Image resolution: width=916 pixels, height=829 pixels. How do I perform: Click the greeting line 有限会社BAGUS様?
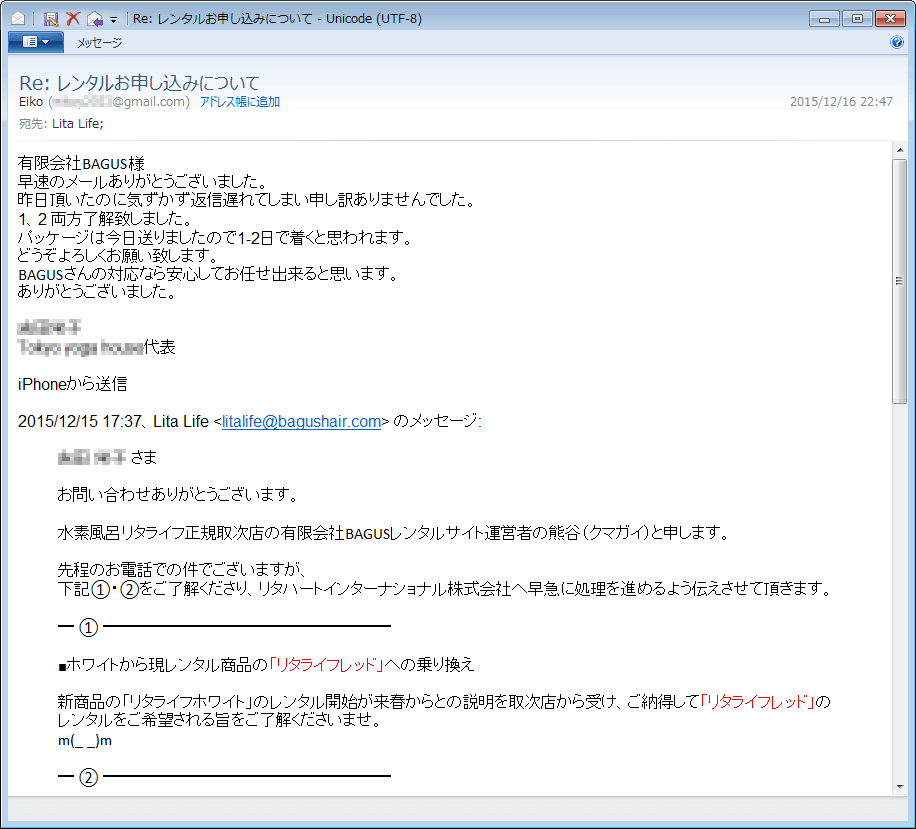81,164
